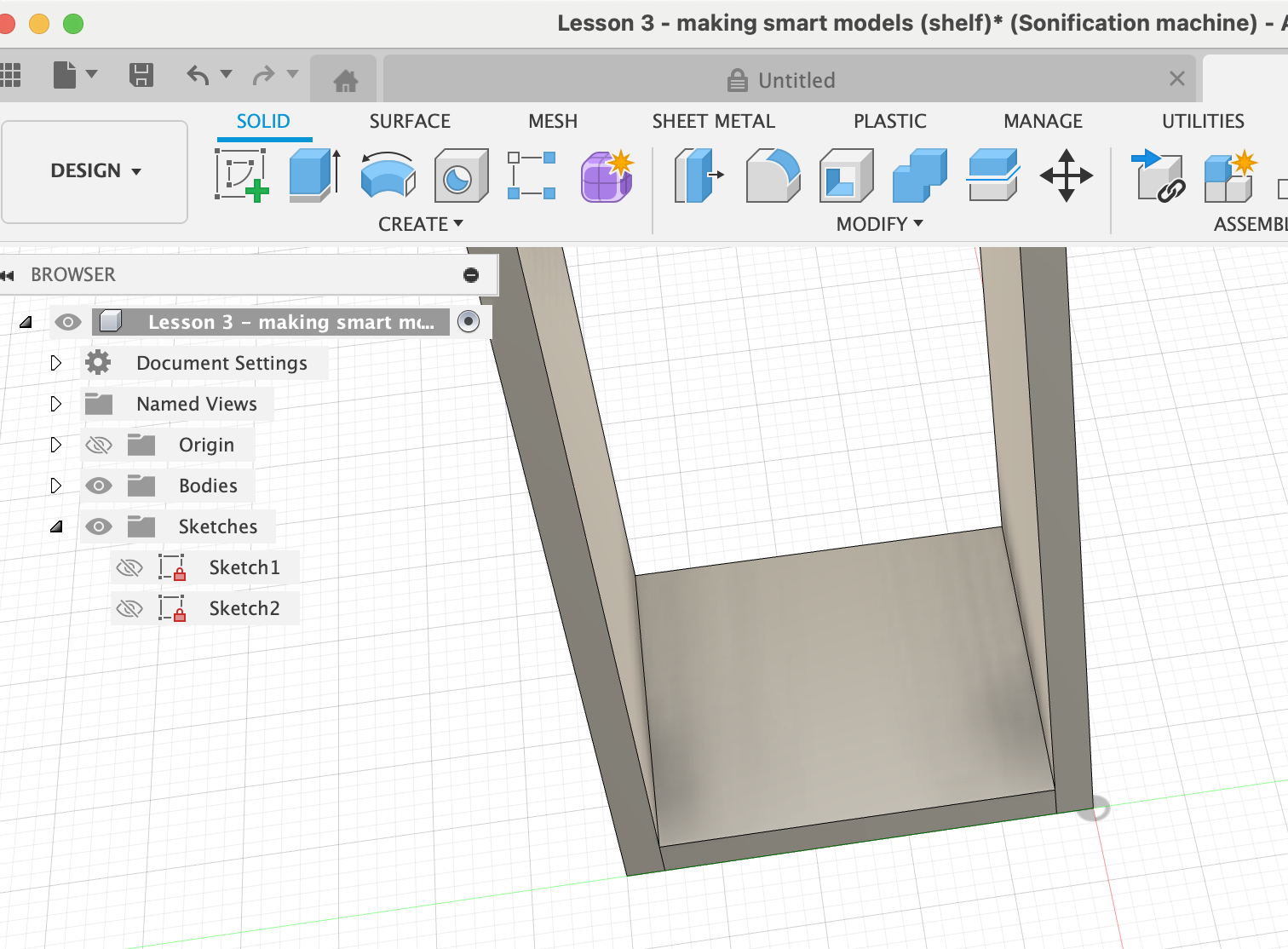Open the DESIGN workspace dropdown

(95, 171)
